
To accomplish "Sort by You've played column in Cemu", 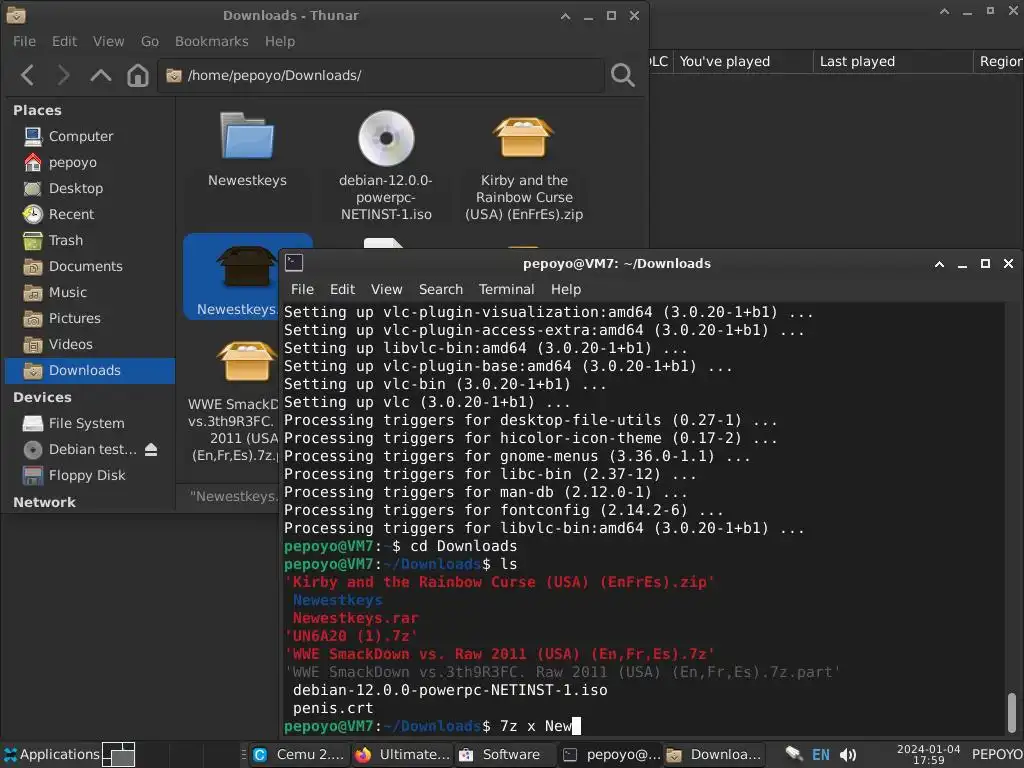I will click(743, 61).
